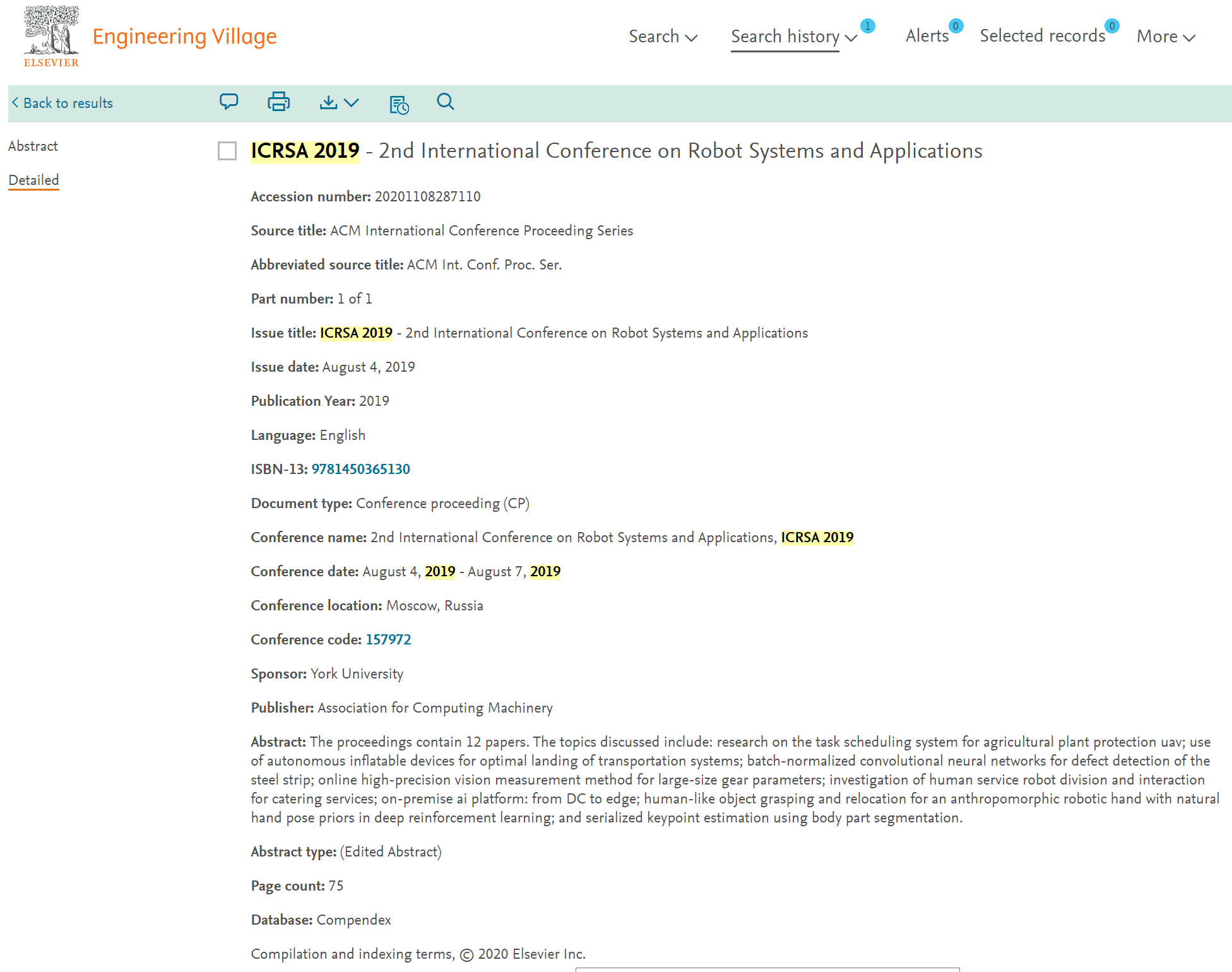Image resolution: width=1232 pixels, height=972 pixels.
Task: Go back to results
Action: (x=62, y=103)
